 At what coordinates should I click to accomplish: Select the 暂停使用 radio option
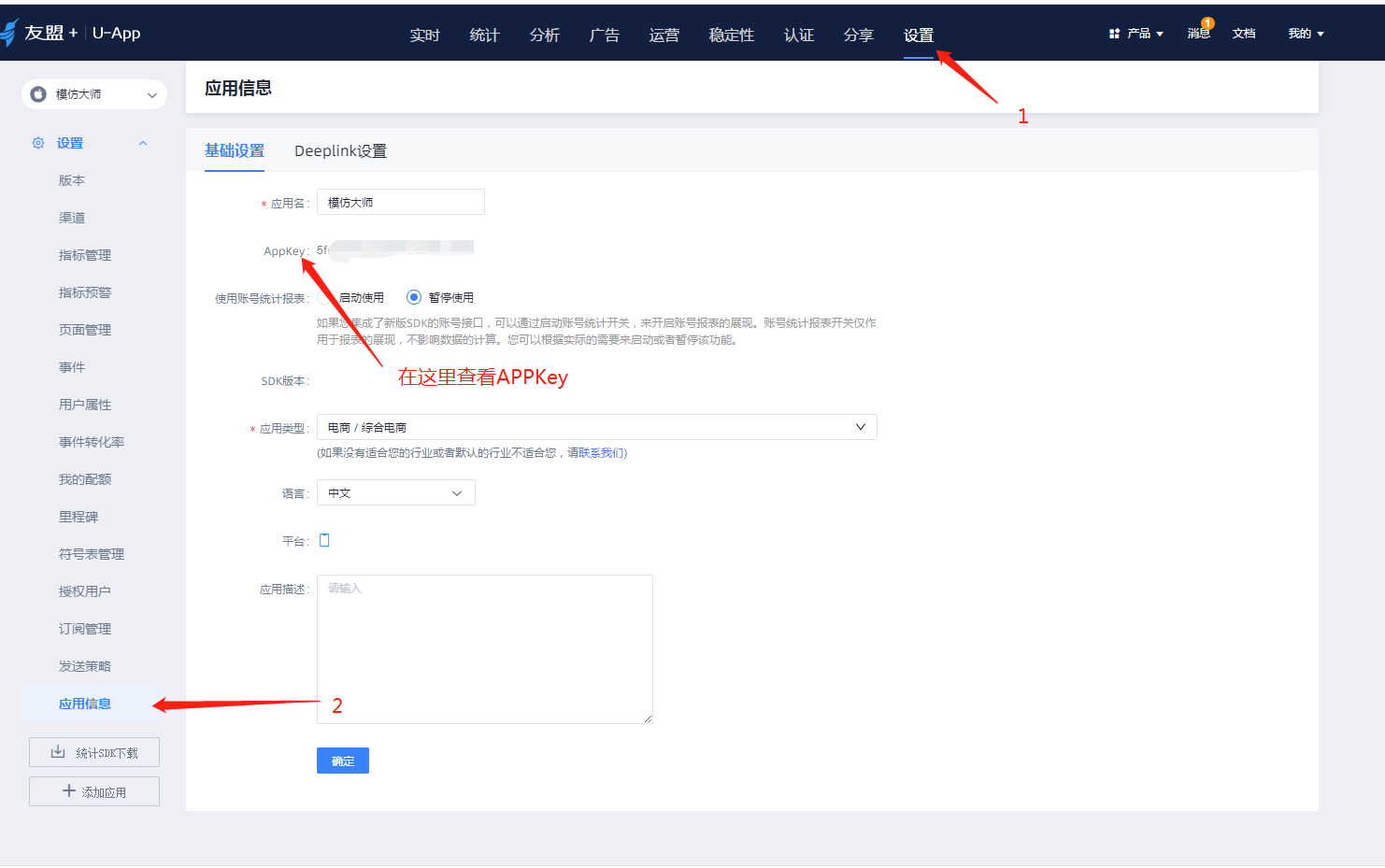coord(414,297)
